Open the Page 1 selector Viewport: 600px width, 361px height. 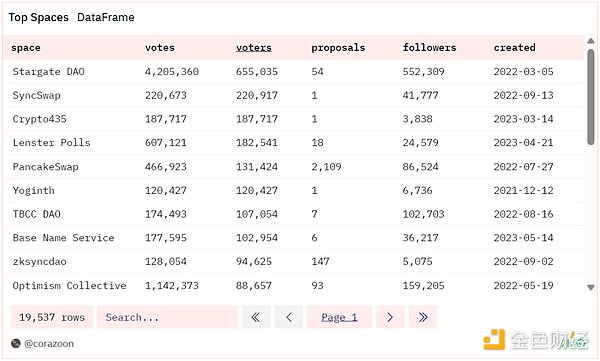tap(339, 317)
